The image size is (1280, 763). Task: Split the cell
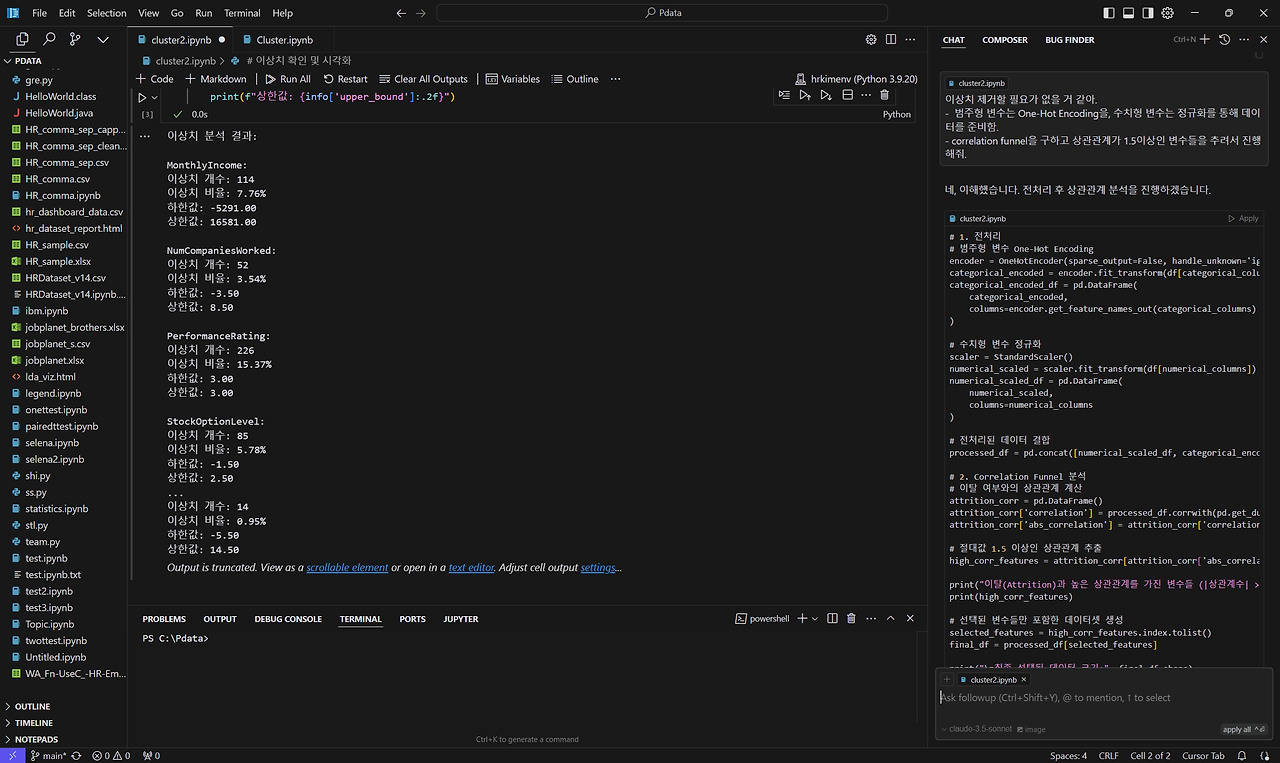[x=847, y=95]
